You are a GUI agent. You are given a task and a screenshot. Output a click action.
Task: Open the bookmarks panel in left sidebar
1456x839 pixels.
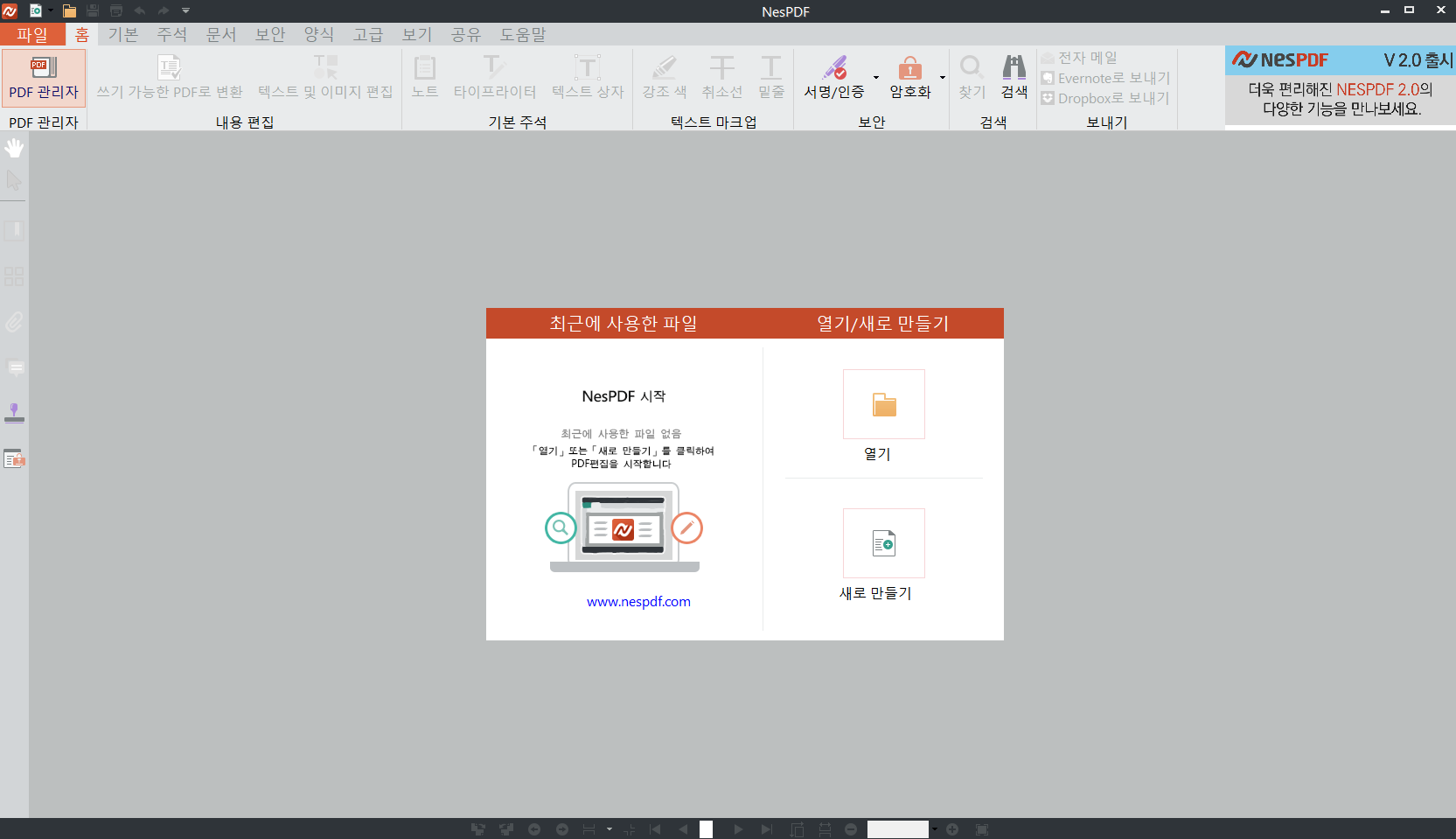(x=14, y=231)
